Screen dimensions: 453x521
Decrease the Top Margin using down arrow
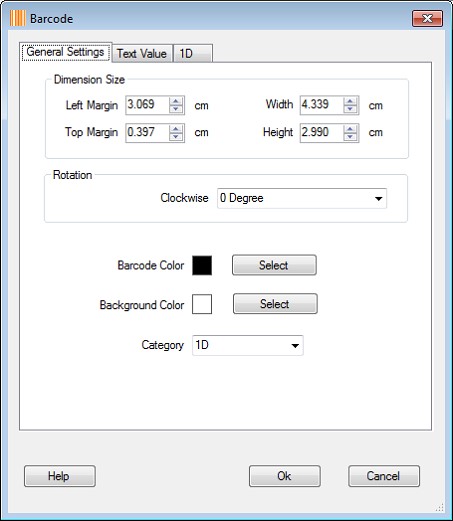click(x=176, y=137)
